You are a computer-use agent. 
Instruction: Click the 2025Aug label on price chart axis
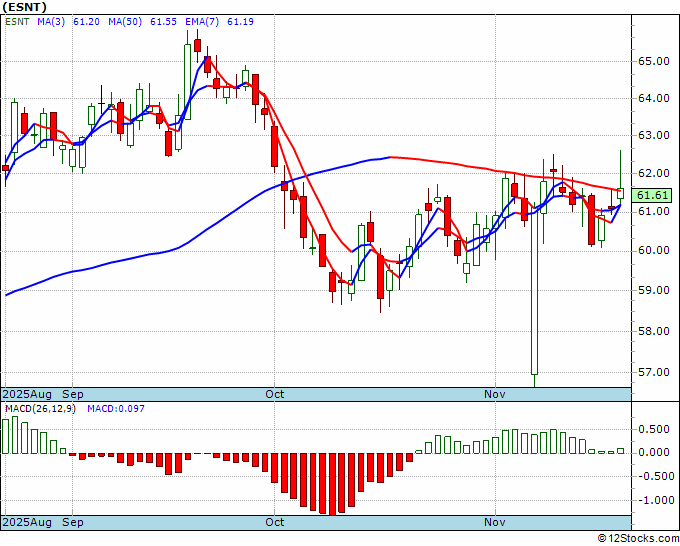coord(27,394)
